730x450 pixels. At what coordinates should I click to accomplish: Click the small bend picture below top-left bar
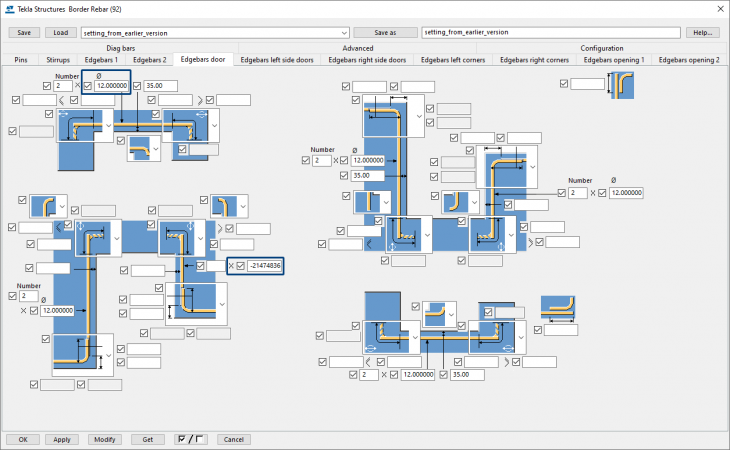coord(140,148)
